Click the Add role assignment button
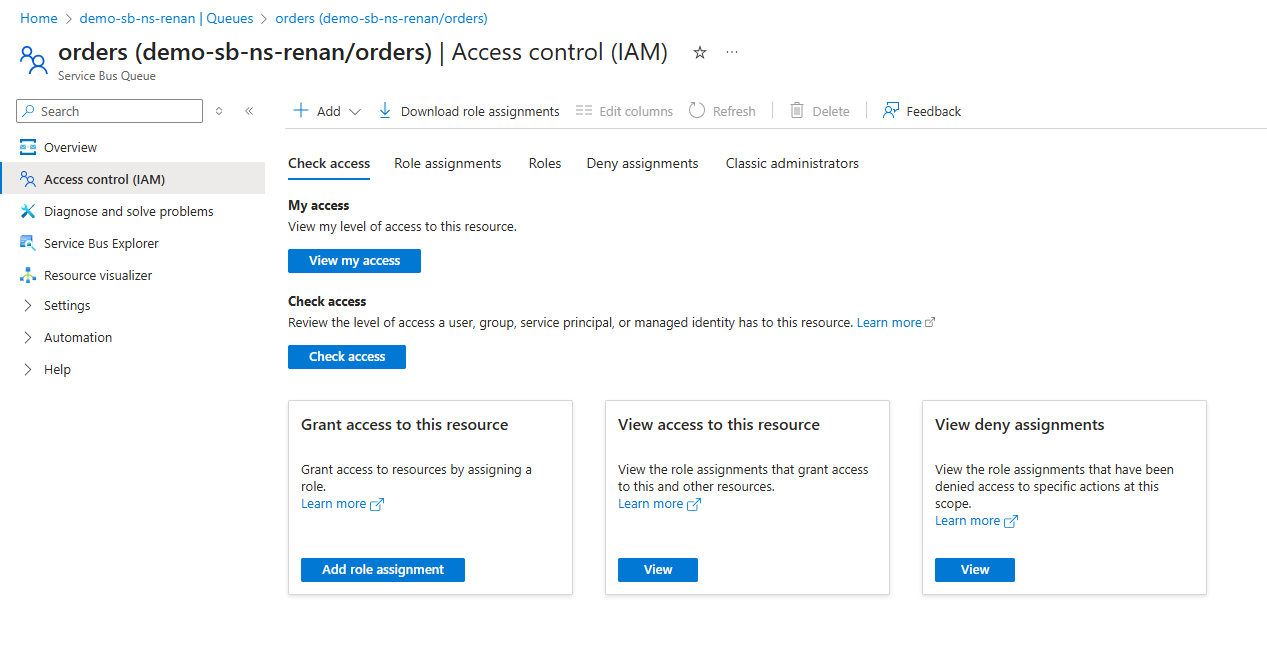This screenshot has height=667, width=1267. click(383, 570)
